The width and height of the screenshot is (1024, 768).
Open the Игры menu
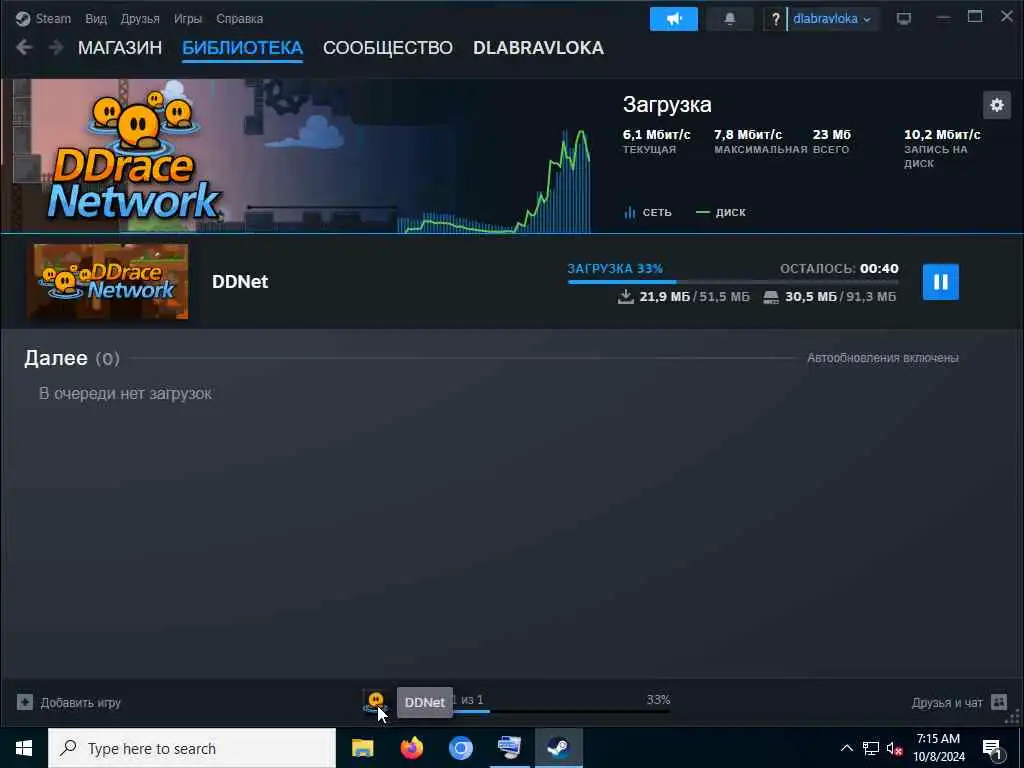pos(187,18)
